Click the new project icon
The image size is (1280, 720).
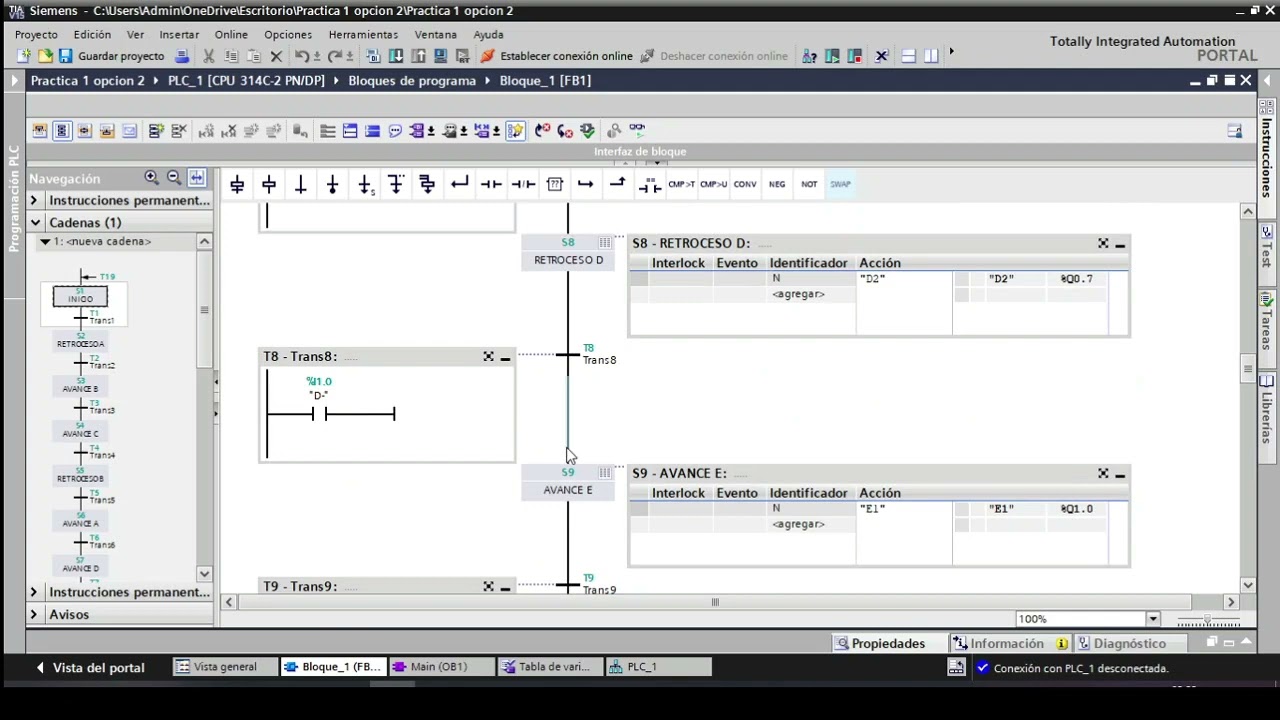pyautogui.click(x=24, y=56)
